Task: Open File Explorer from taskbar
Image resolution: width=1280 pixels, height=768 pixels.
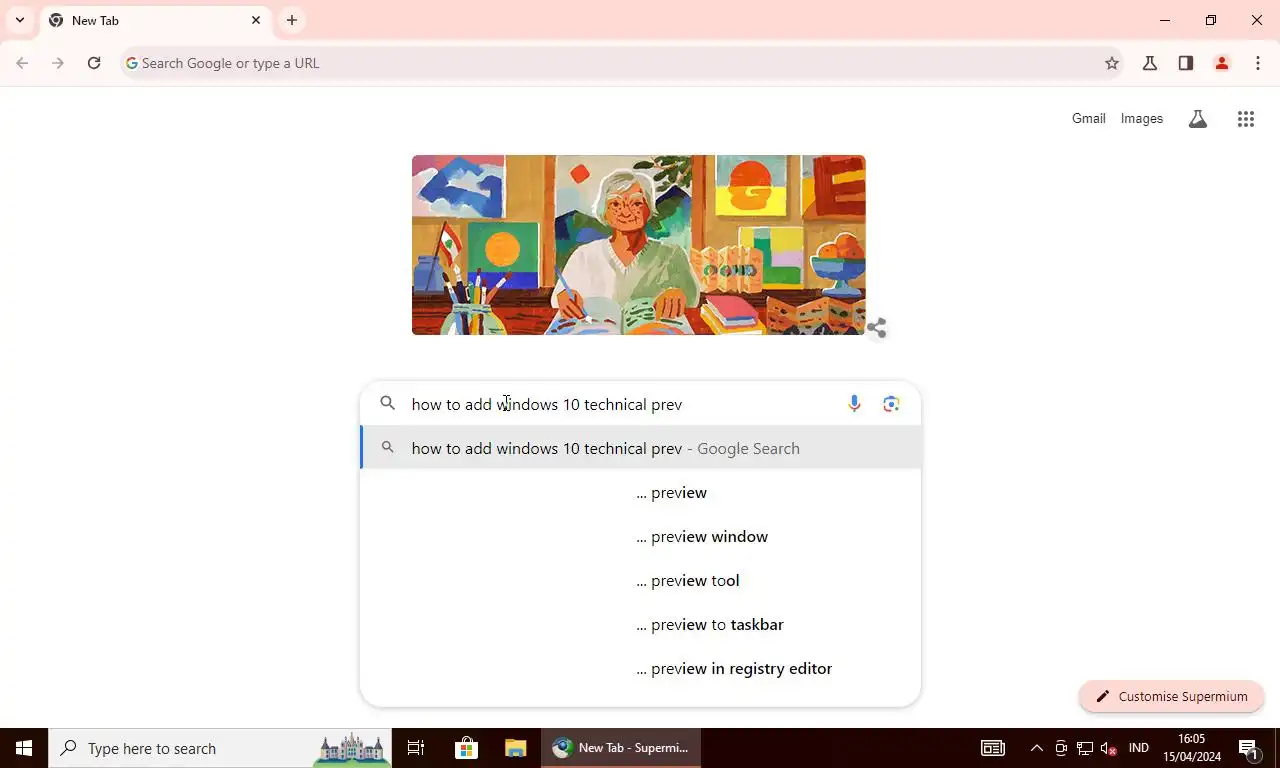Action: tap(515, 748)
